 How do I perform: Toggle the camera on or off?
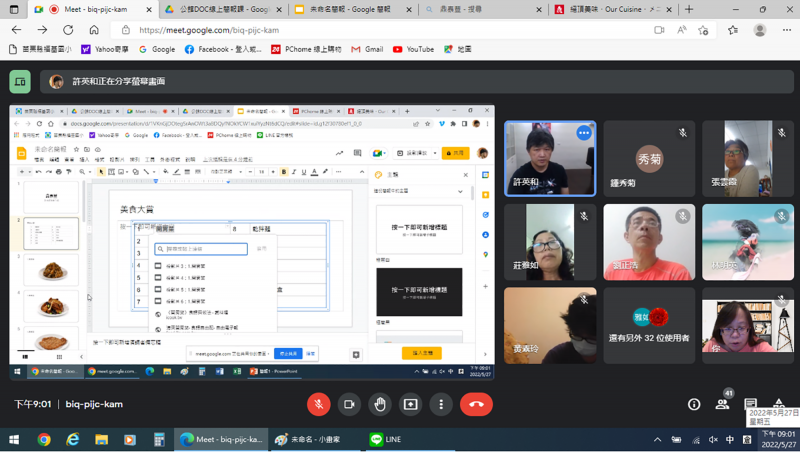(349, 404)
